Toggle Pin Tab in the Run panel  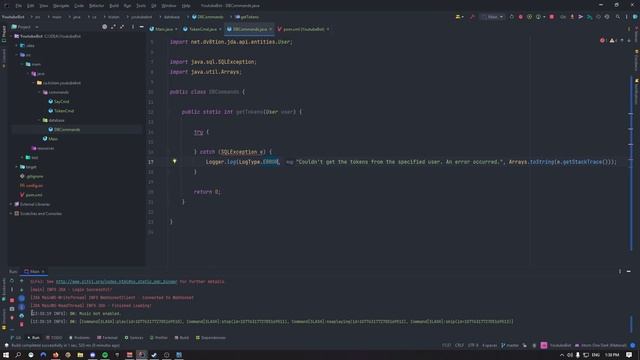click(12, 318)
